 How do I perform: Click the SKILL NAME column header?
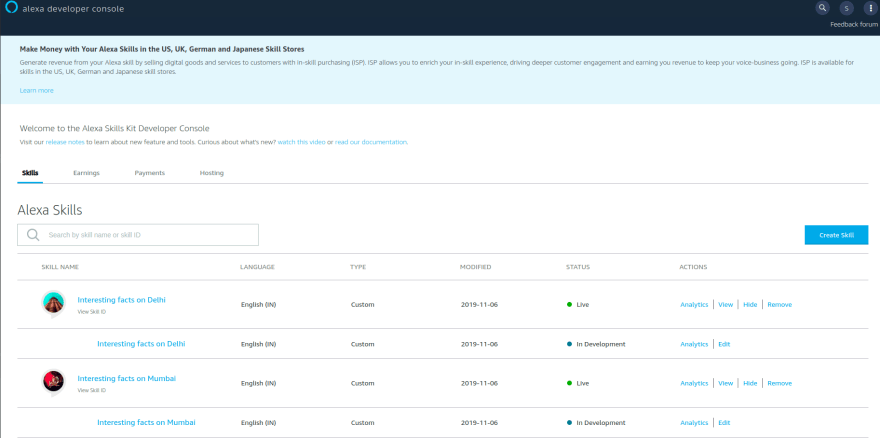tap(60, 267)
